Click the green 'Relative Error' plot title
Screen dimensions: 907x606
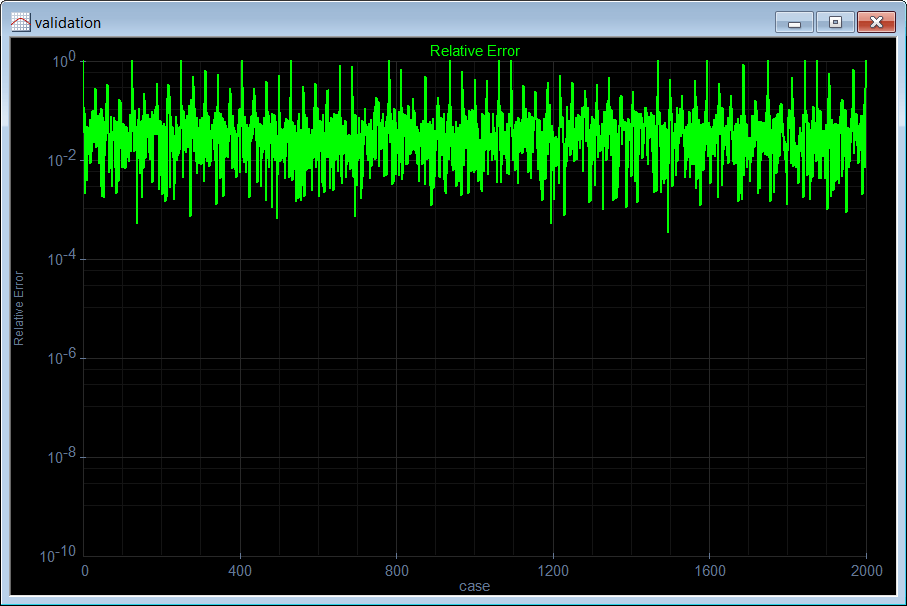coord(475,51)
